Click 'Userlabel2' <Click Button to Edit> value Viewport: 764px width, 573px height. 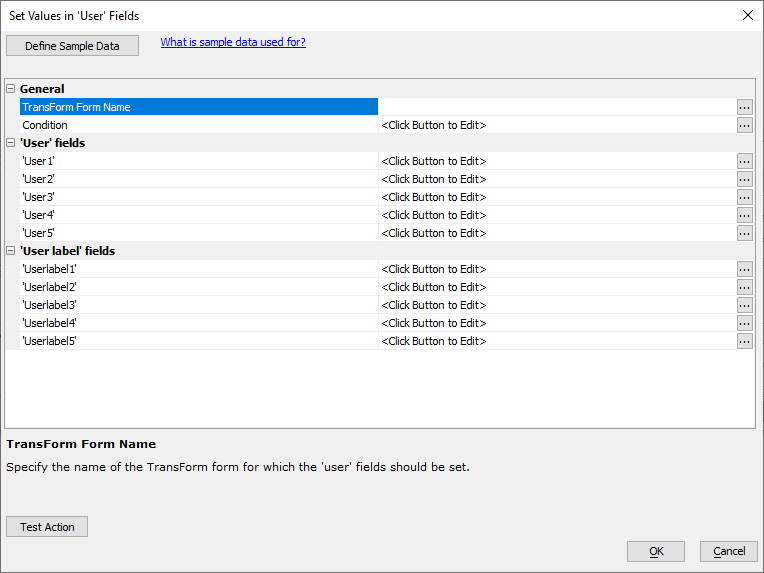click(x=434, y=287)
